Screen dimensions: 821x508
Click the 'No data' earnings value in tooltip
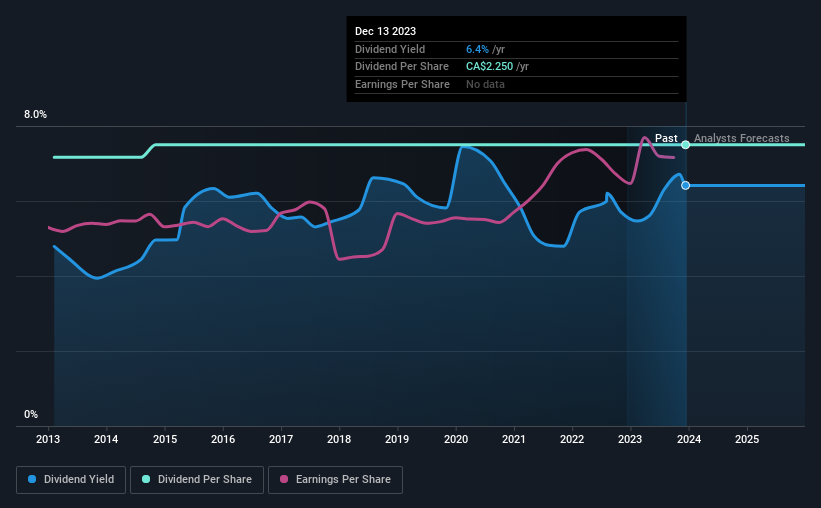click(485, 84)
